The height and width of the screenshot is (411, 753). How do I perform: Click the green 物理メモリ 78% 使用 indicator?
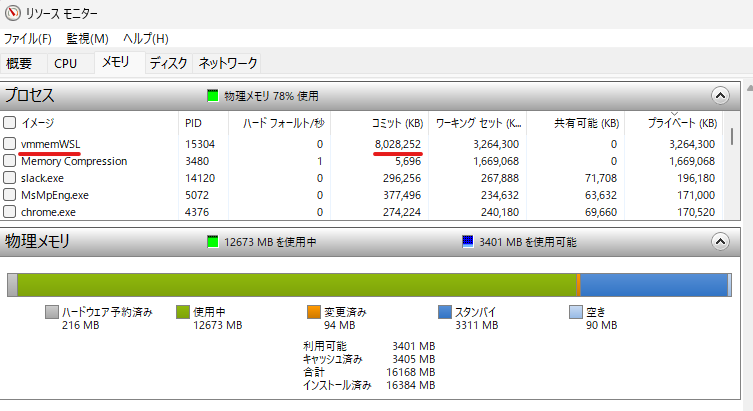[213, 96]
